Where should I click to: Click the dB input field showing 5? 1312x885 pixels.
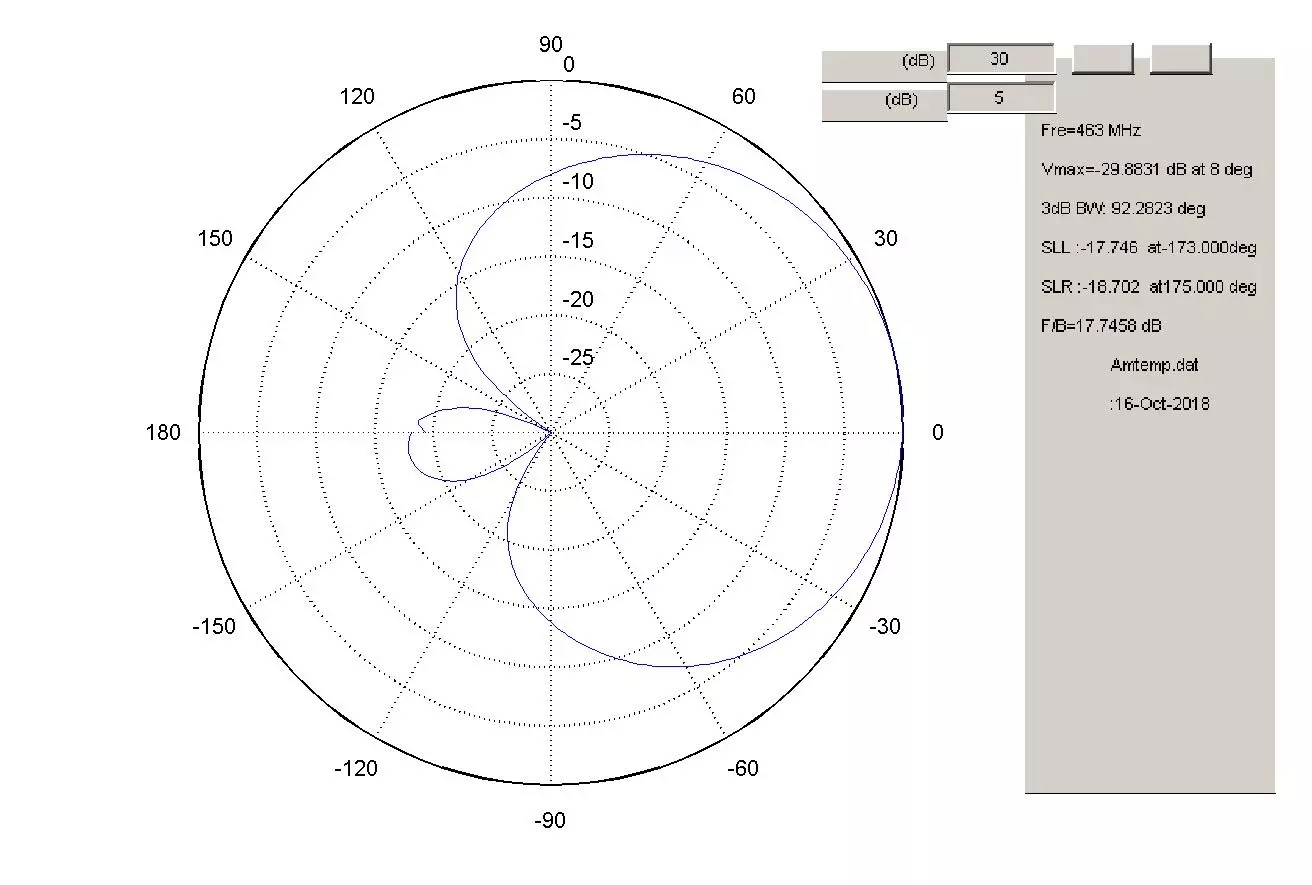point(1000,99)
